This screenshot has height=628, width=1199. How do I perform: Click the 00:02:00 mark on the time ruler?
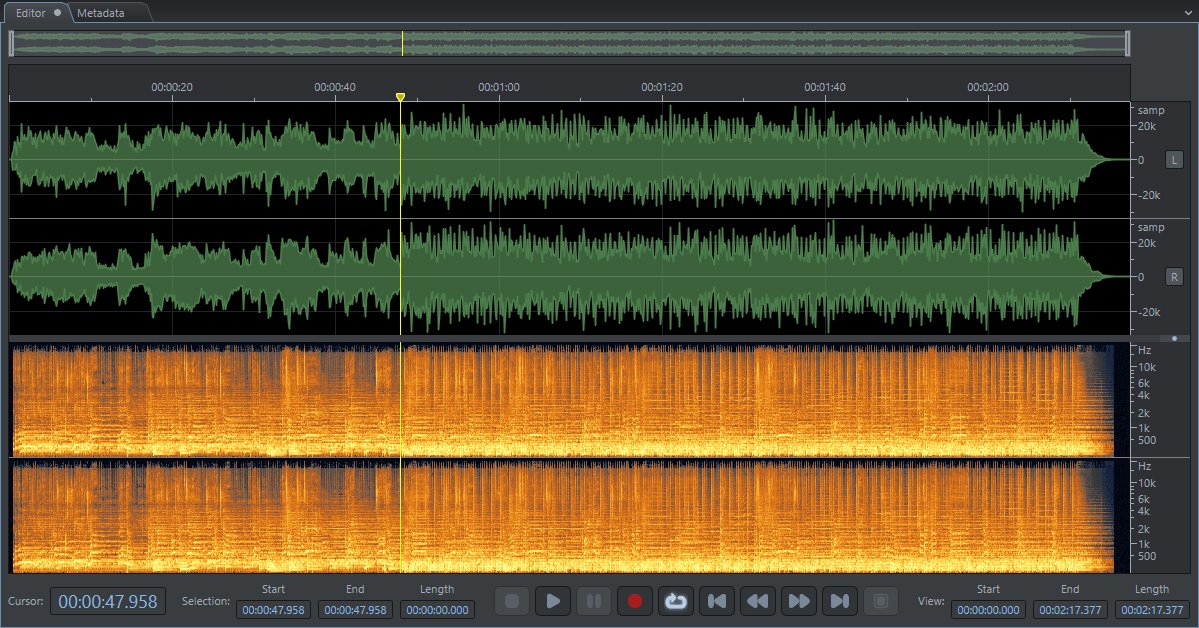(x=988, y=87)
